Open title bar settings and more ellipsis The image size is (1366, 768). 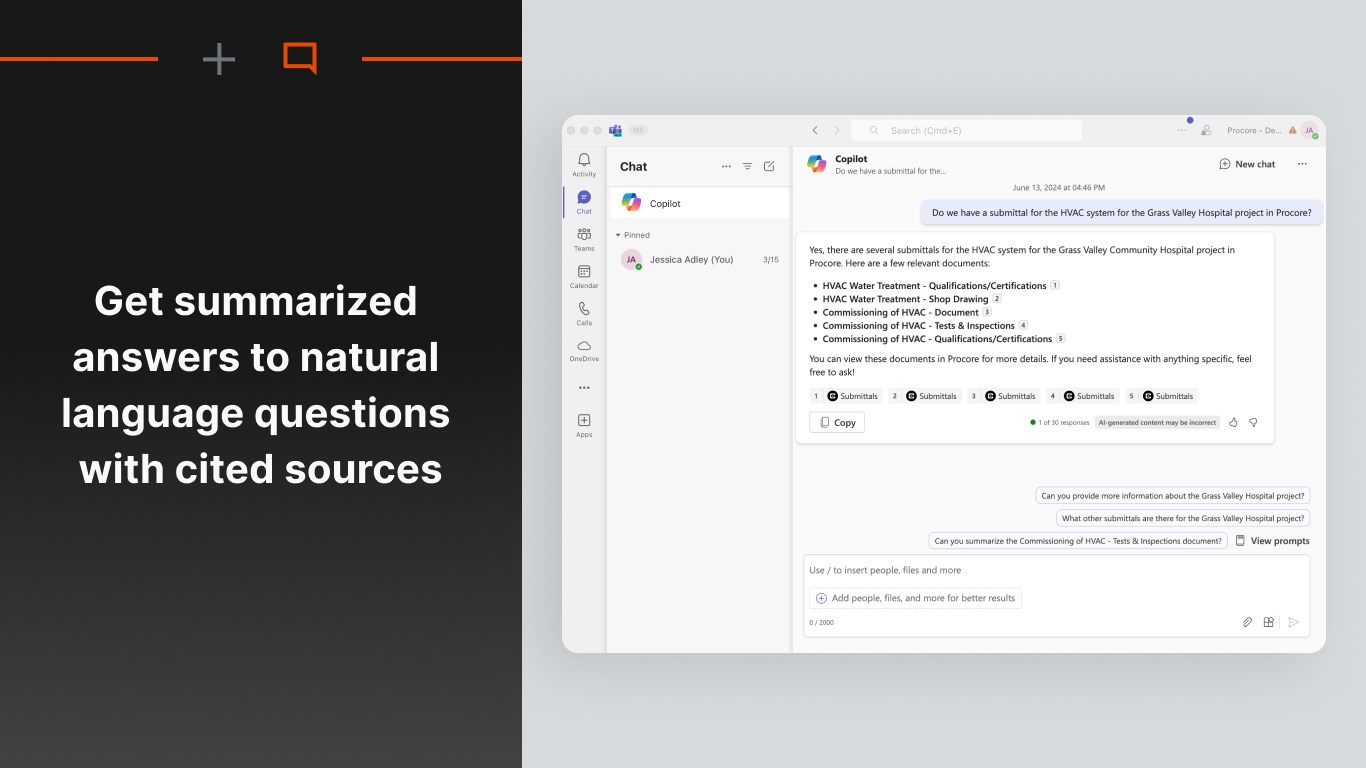(x=1182, y=130)
